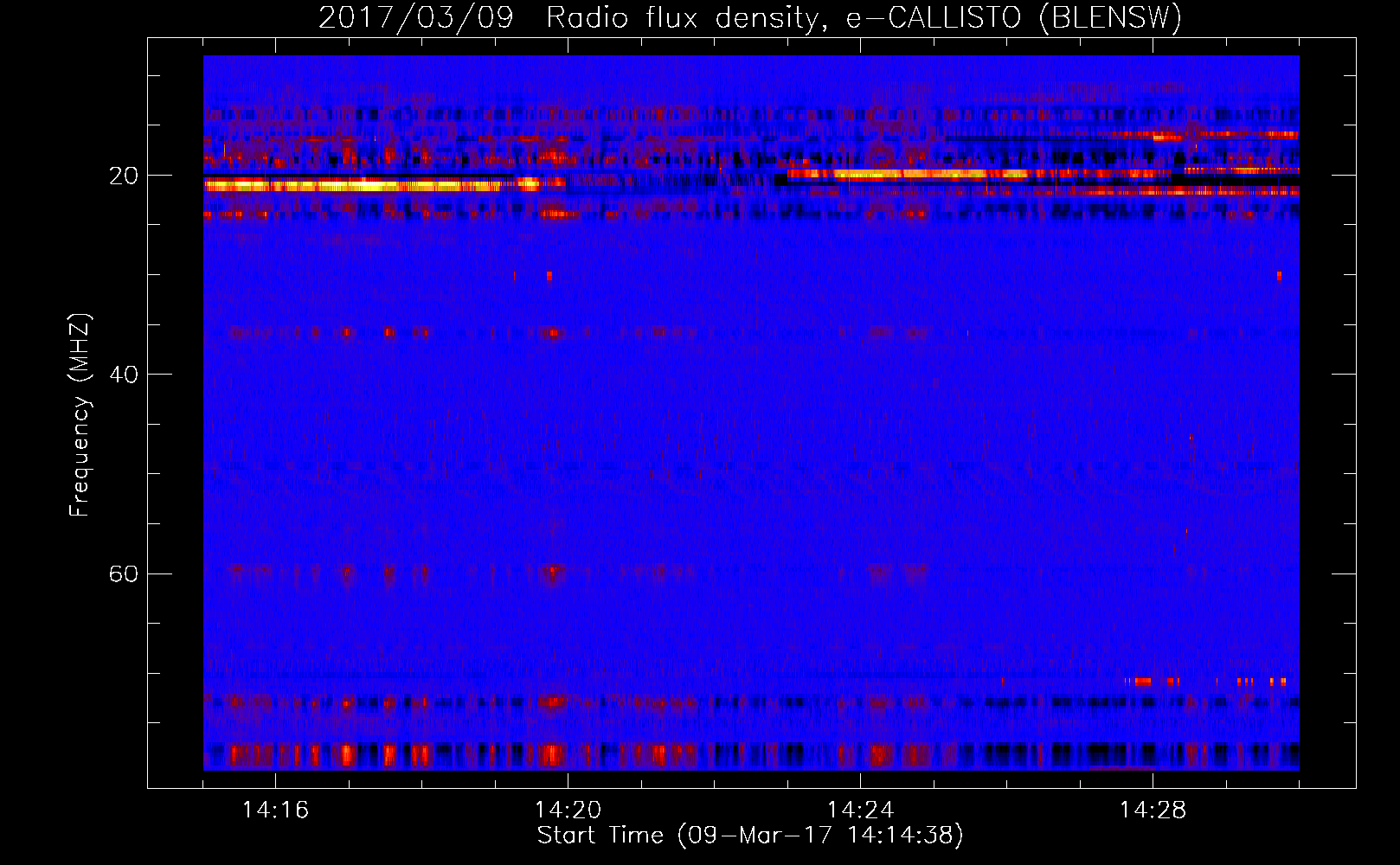
Task: Click the '14:16' time tick label
Action: click(275, 811)
